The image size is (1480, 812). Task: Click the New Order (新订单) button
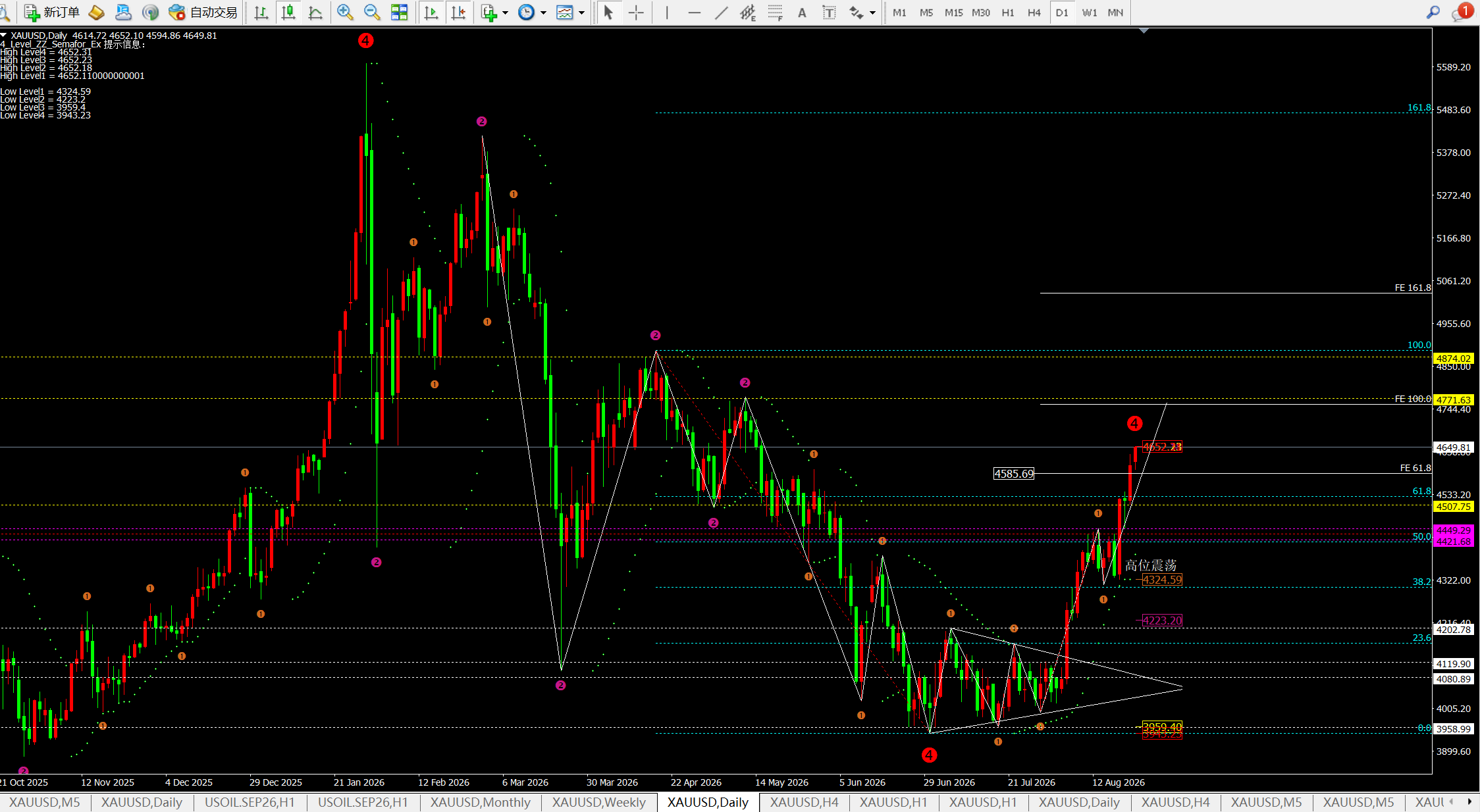[51, 12]
